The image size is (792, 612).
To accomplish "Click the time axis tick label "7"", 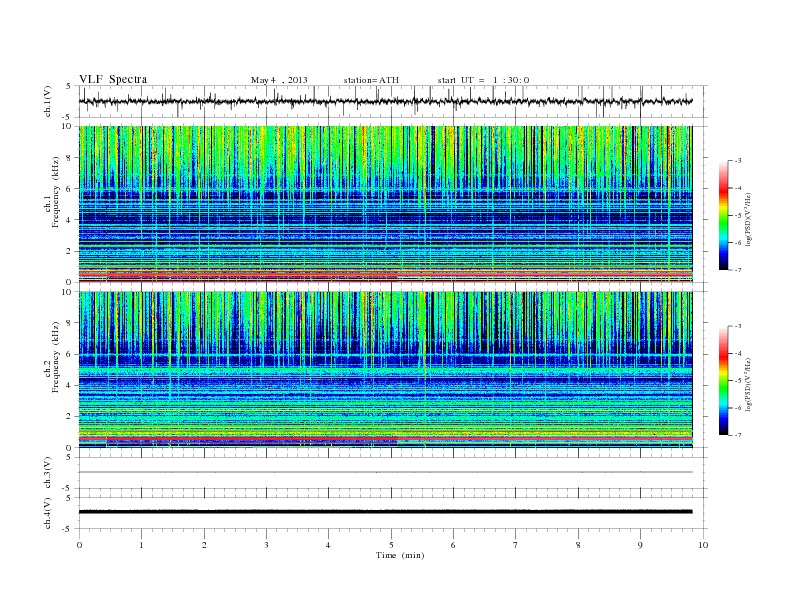I will 516,545.
